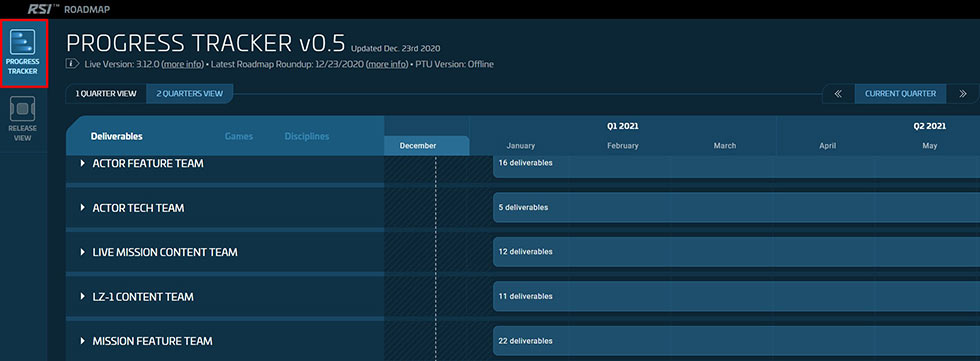Screen dimensions: 980x361
Task: Click the info icon before Live Version
Action: [72, 64]
